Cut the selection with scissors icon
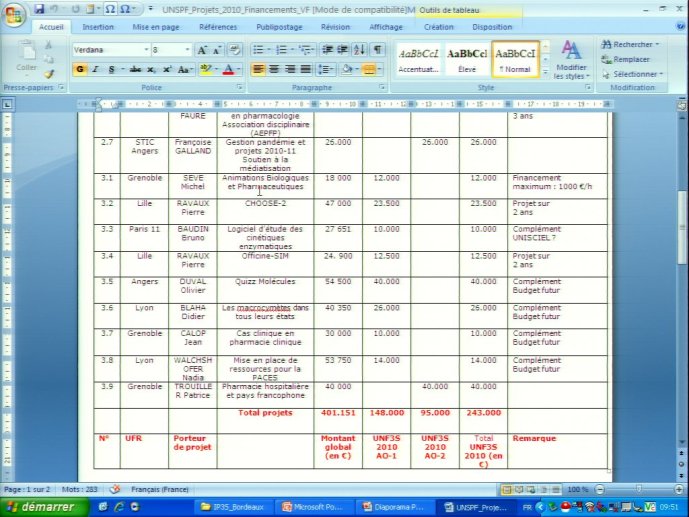689x517 pixels. point(48,45)
